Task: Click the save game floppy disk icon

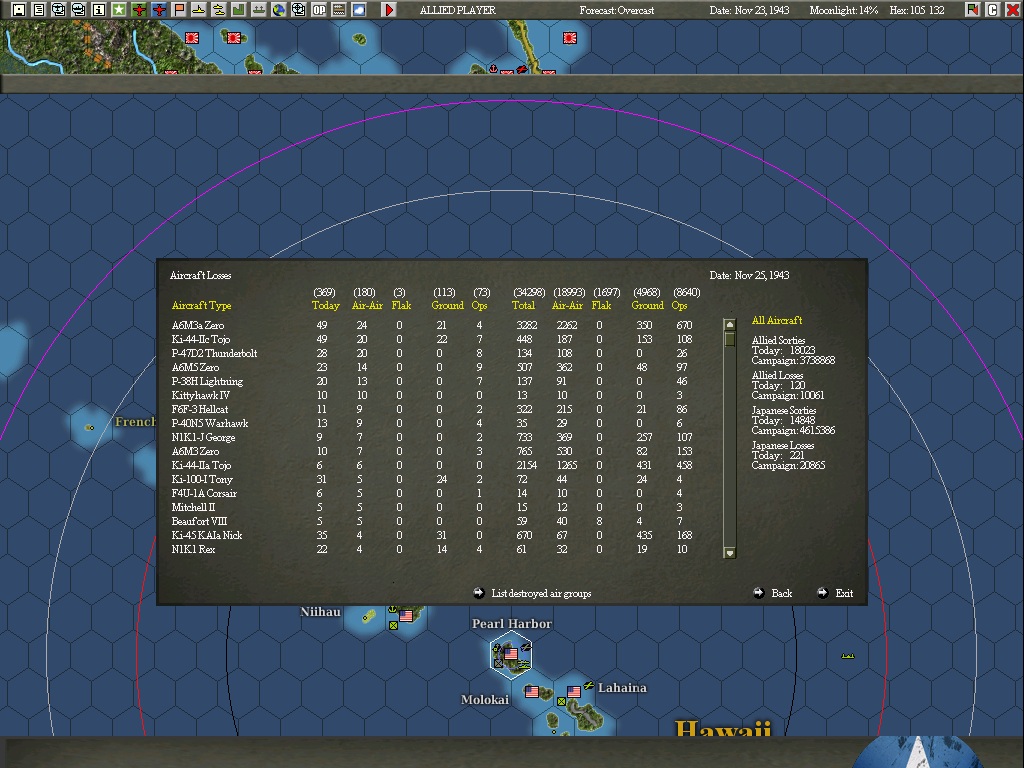Action: (19, 10)
